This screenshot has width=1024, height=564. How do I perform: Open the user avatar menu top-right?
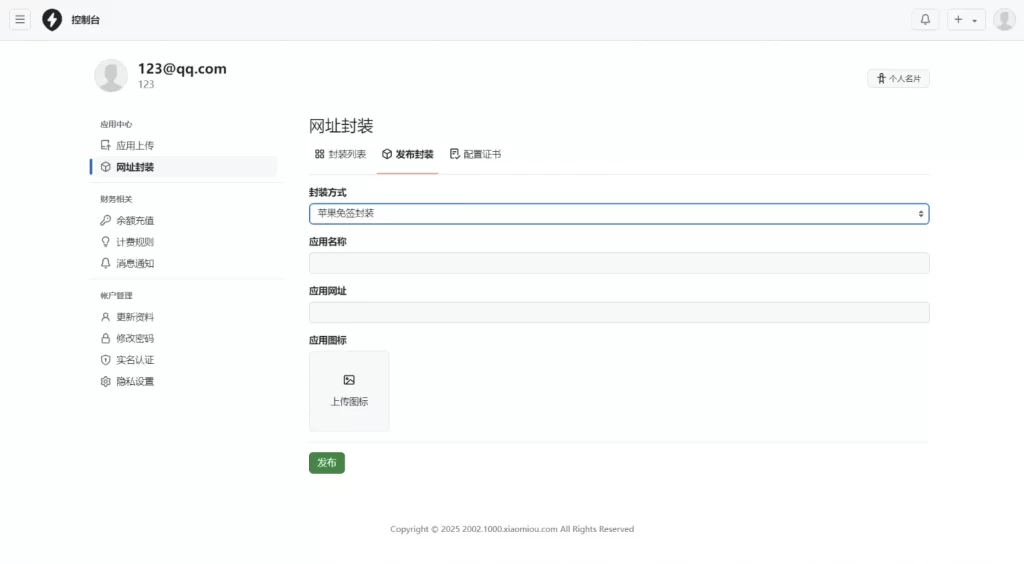[x=1004, y=20]
